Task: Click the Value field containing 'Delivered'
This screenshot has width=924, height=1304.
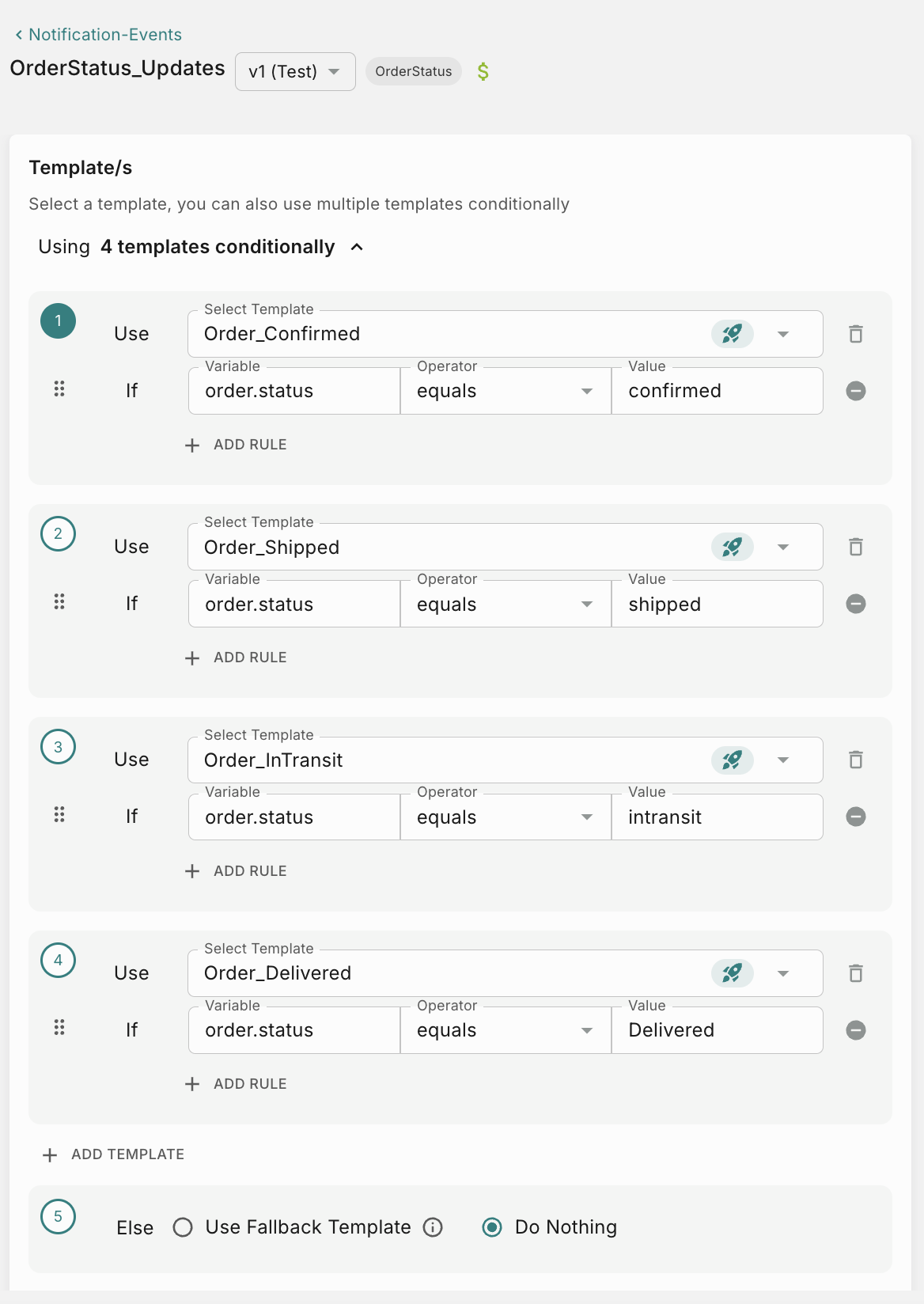Action: [x=717, y=1030]
